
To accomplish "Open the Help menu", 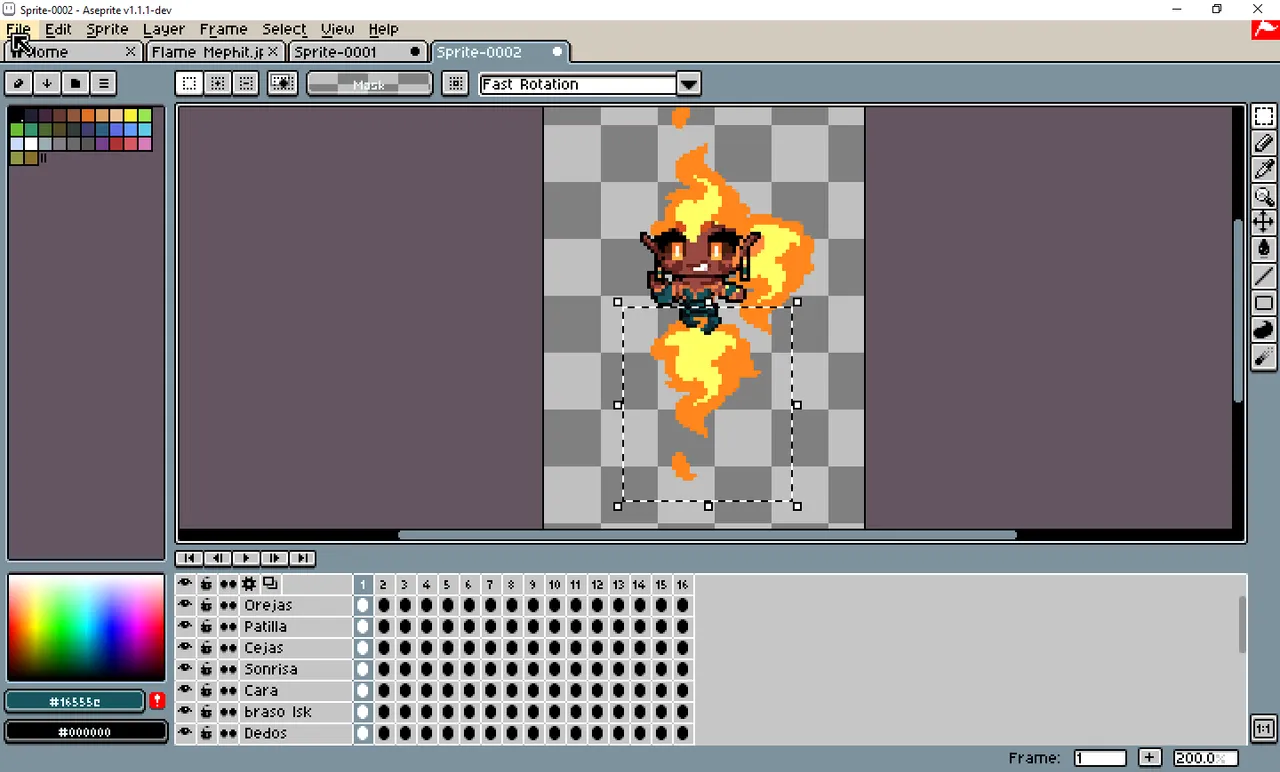I will [383, 29].
